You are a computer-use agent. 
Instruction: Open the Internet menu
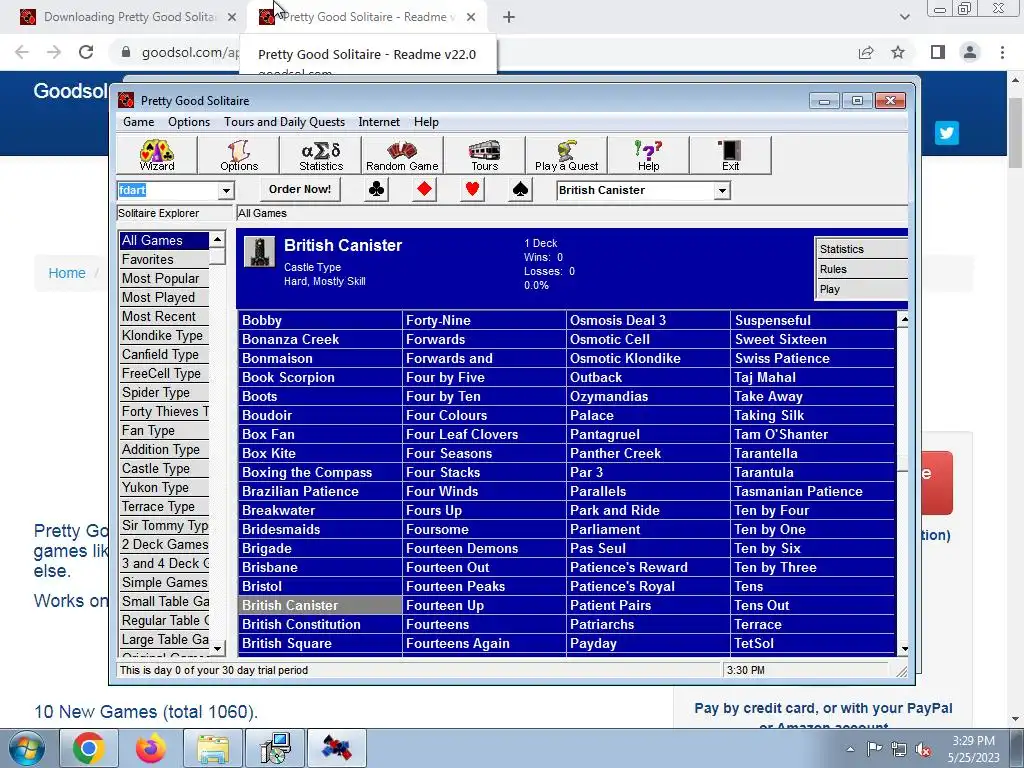[379, 122]
